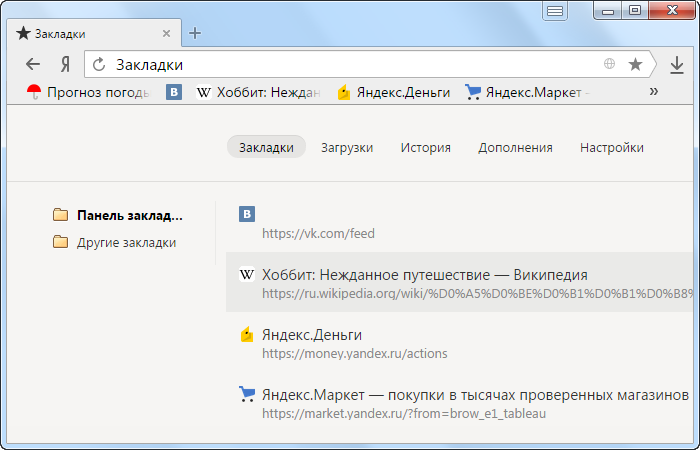Open the browser menu with the hamburger icon

coord(555,11)
